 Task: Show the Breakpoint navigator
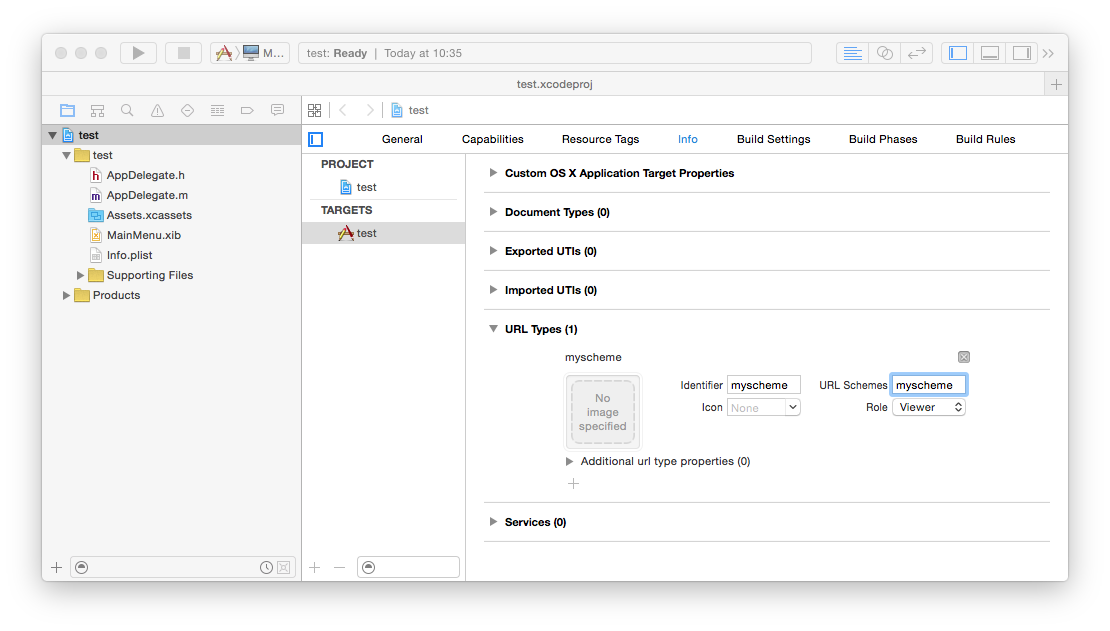tap(247, 110)
